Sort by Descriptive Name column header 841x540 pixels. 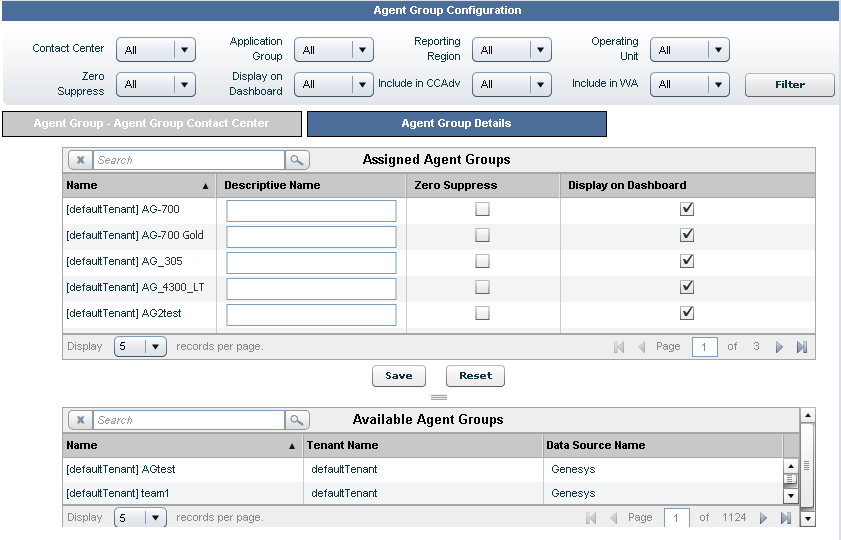tap(311, 186)
